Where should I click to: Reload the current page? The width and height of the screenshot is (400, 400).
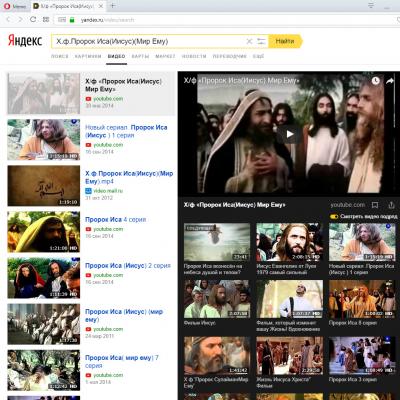[x=33, y=20]
